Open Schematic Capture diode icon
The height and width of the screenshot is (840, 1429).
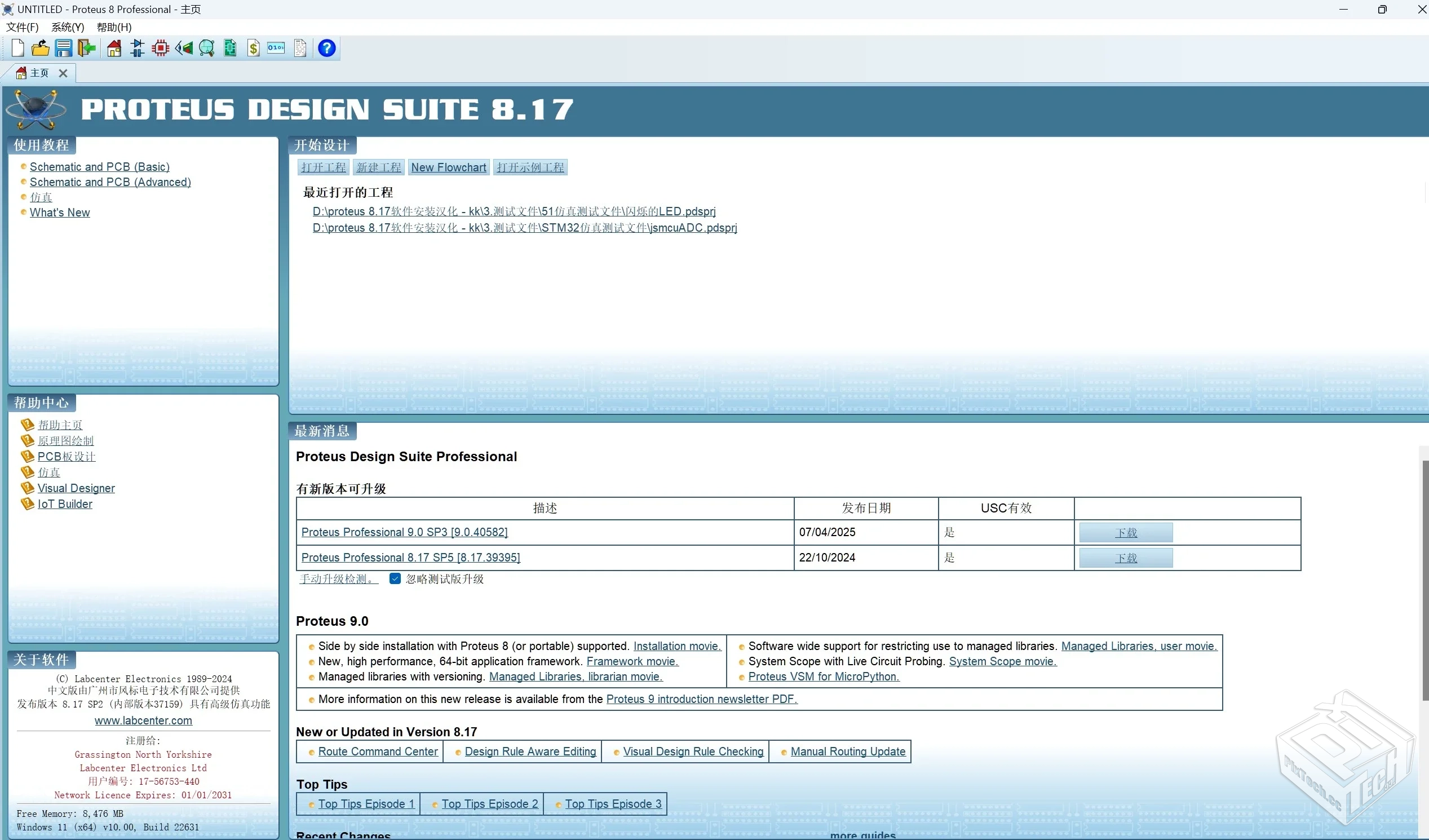pyautogui.click(x=137, y=48)
